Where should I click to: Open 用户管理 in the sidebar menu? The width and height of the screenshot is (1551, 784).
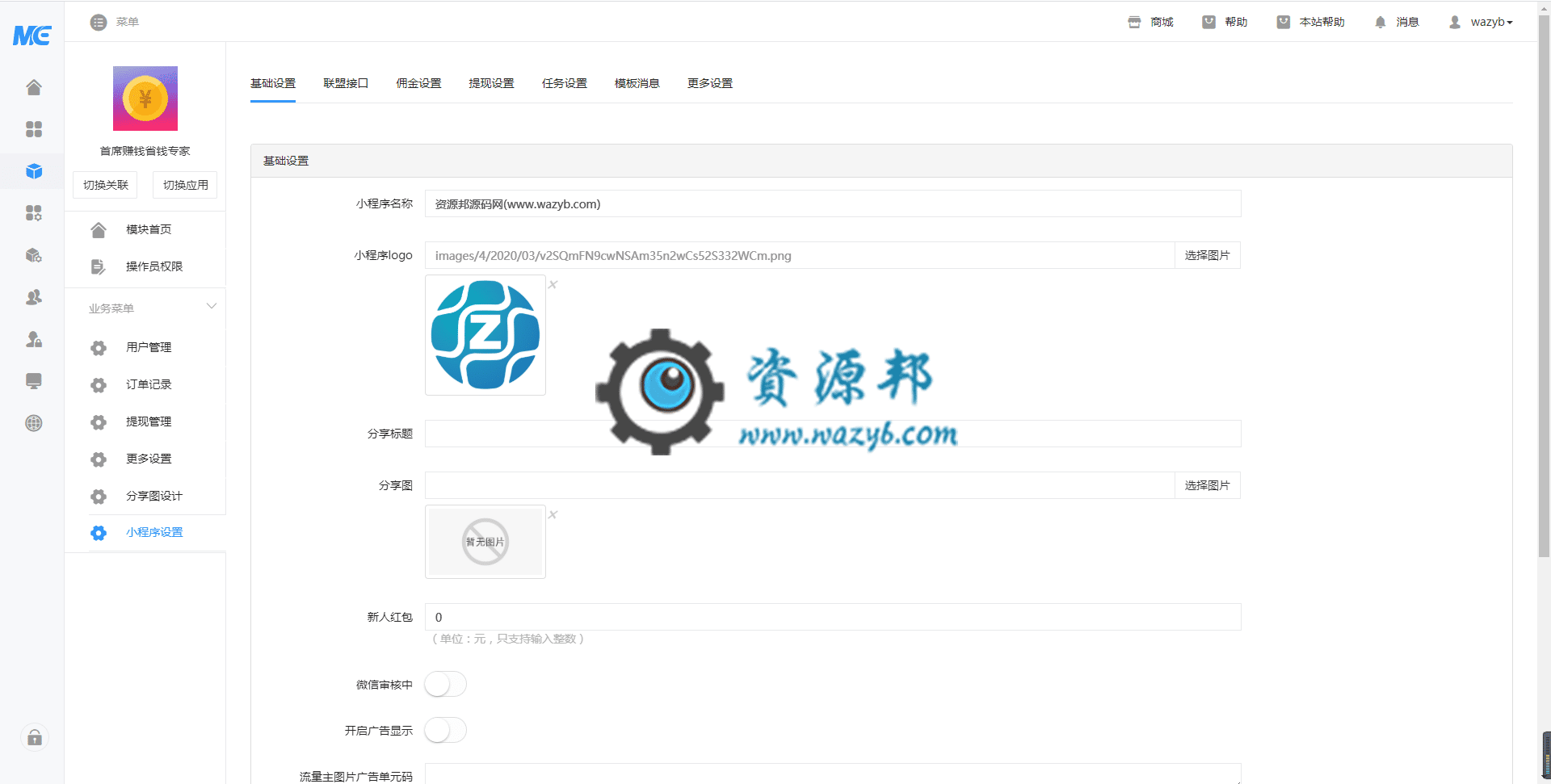[149, 347]
